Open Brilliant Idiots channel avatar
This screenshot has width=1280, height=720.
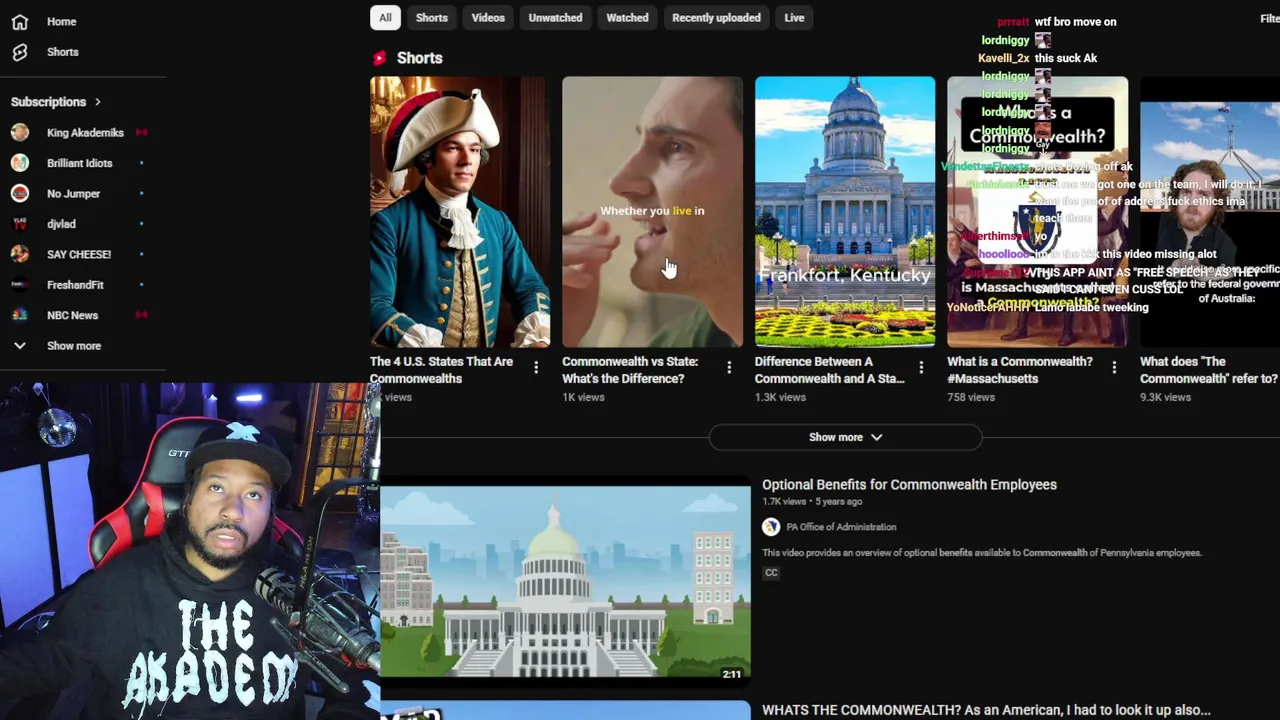click(x=20, y=163)
